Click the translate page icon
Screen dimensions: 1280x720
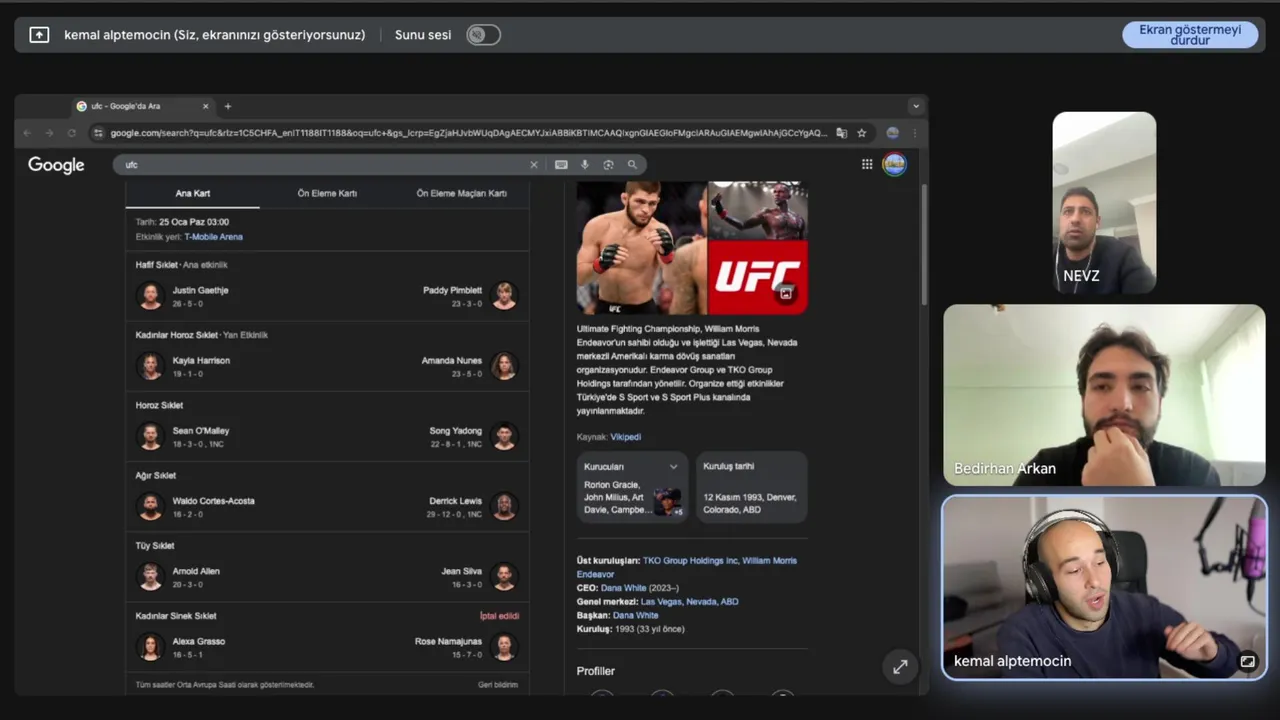click(842, 133)
